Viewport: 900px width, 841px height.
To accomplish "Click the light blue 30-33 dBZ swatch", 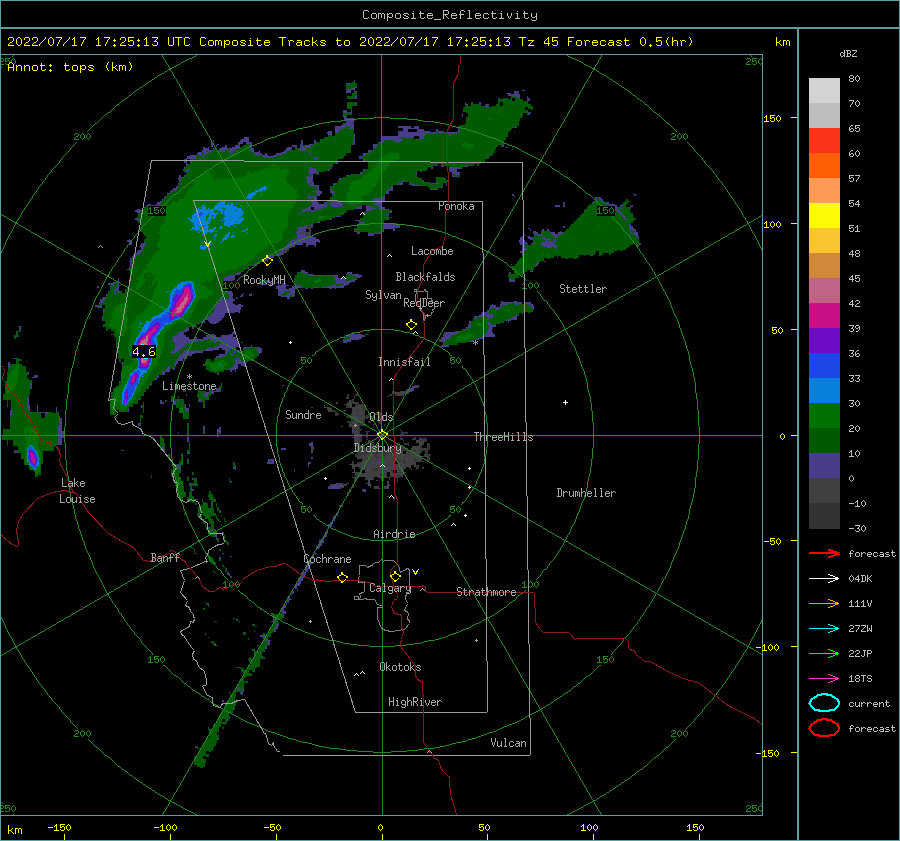I will click(824, 391).
